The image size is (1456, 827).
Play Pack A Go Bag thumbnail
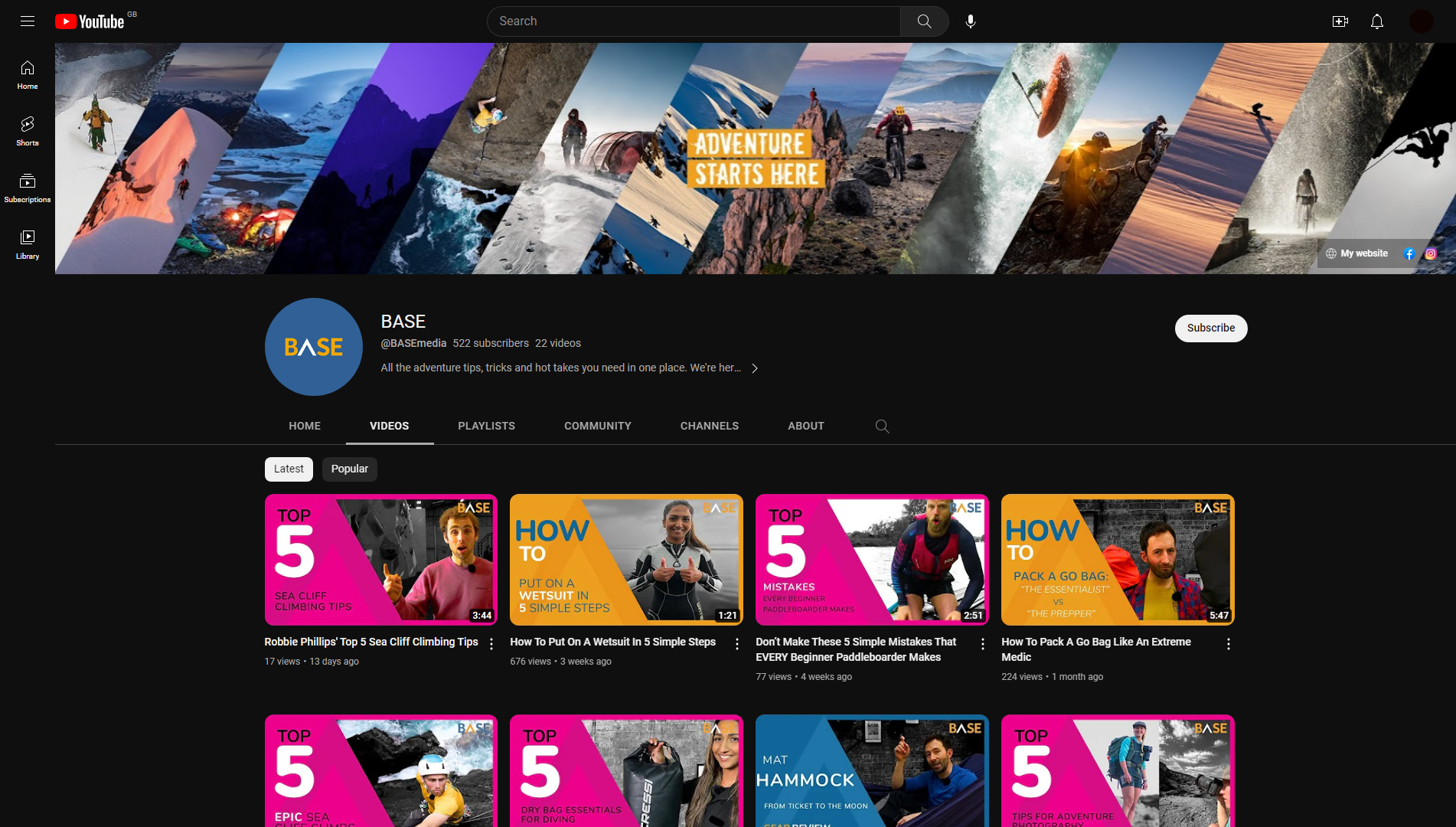point(1118,560)
